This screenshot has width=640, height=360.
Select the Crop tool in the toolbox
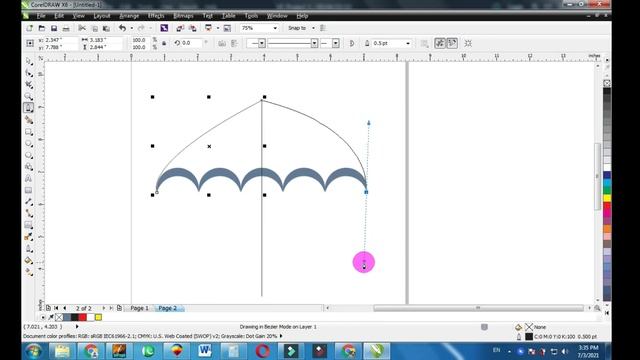point(29,85)
